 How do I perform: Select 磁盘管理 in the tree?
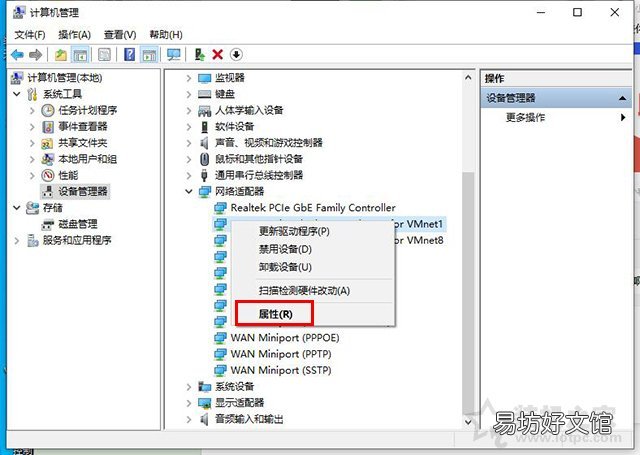pyautogui.click(x=78, y=224)
